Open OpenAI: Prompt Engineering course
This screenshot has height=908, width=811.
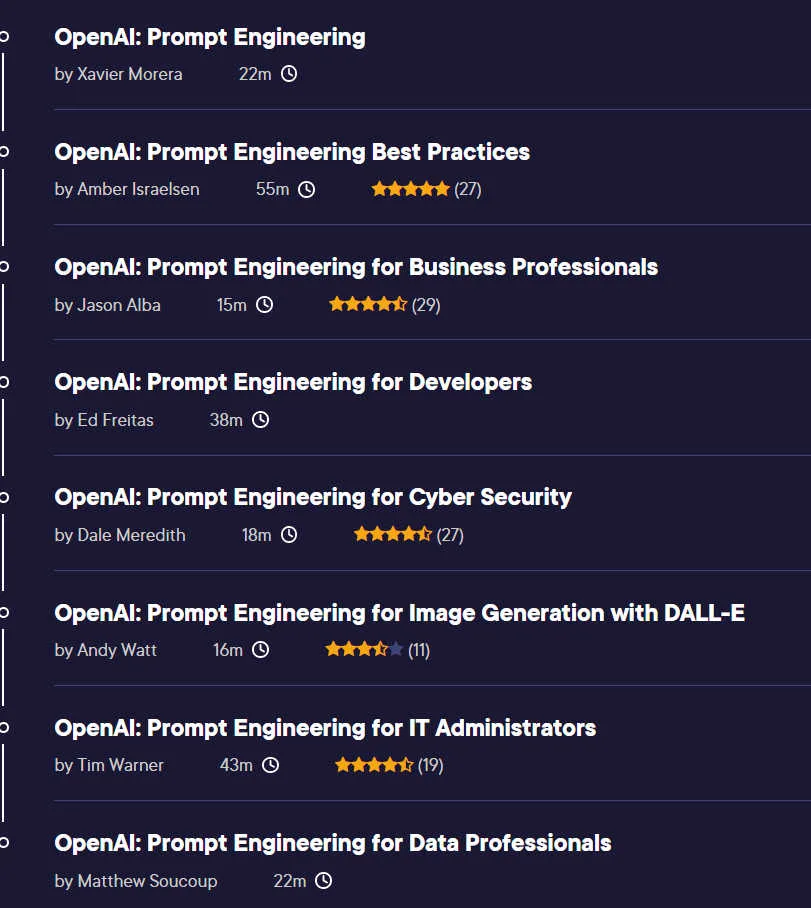(x=210, y=37)
